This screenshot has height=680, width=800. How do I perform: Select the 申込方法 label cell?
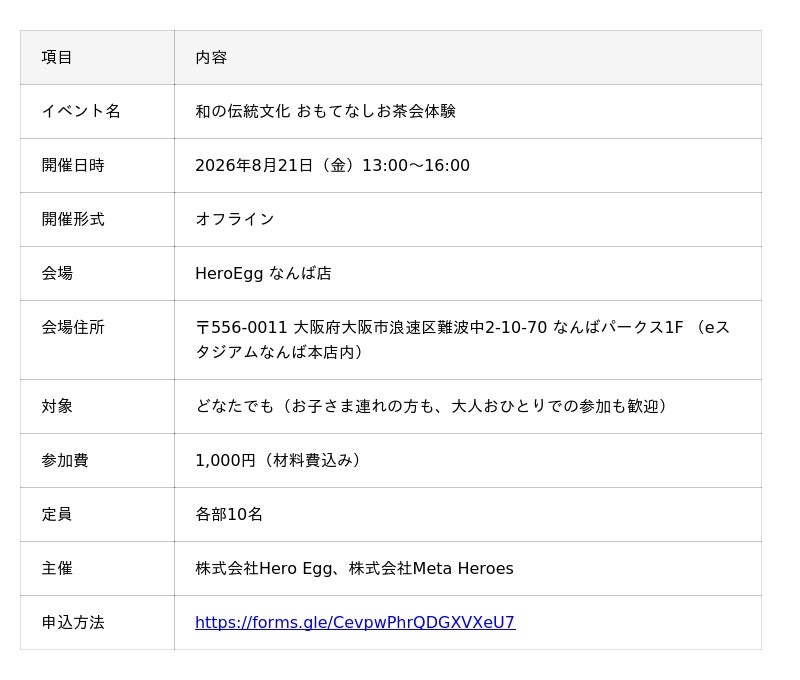97,622
